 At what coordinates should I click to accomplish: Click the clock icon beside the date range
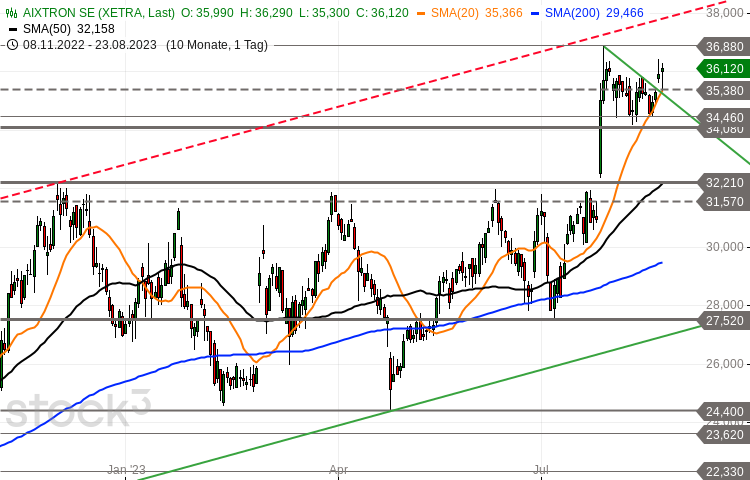13,45
